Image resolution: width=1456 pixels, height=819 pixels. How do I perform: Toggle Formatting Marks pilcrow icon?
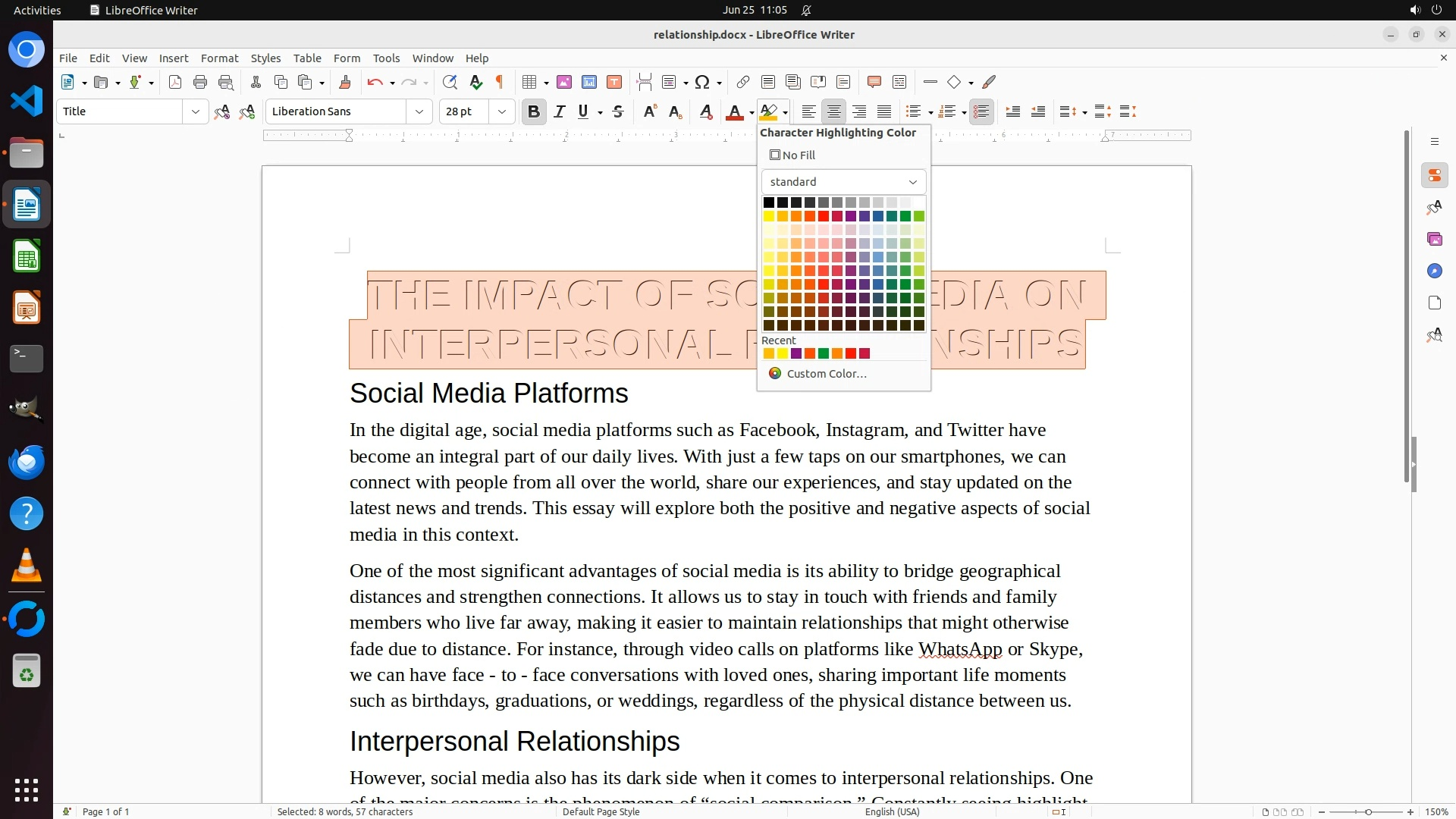coord(500,83)
